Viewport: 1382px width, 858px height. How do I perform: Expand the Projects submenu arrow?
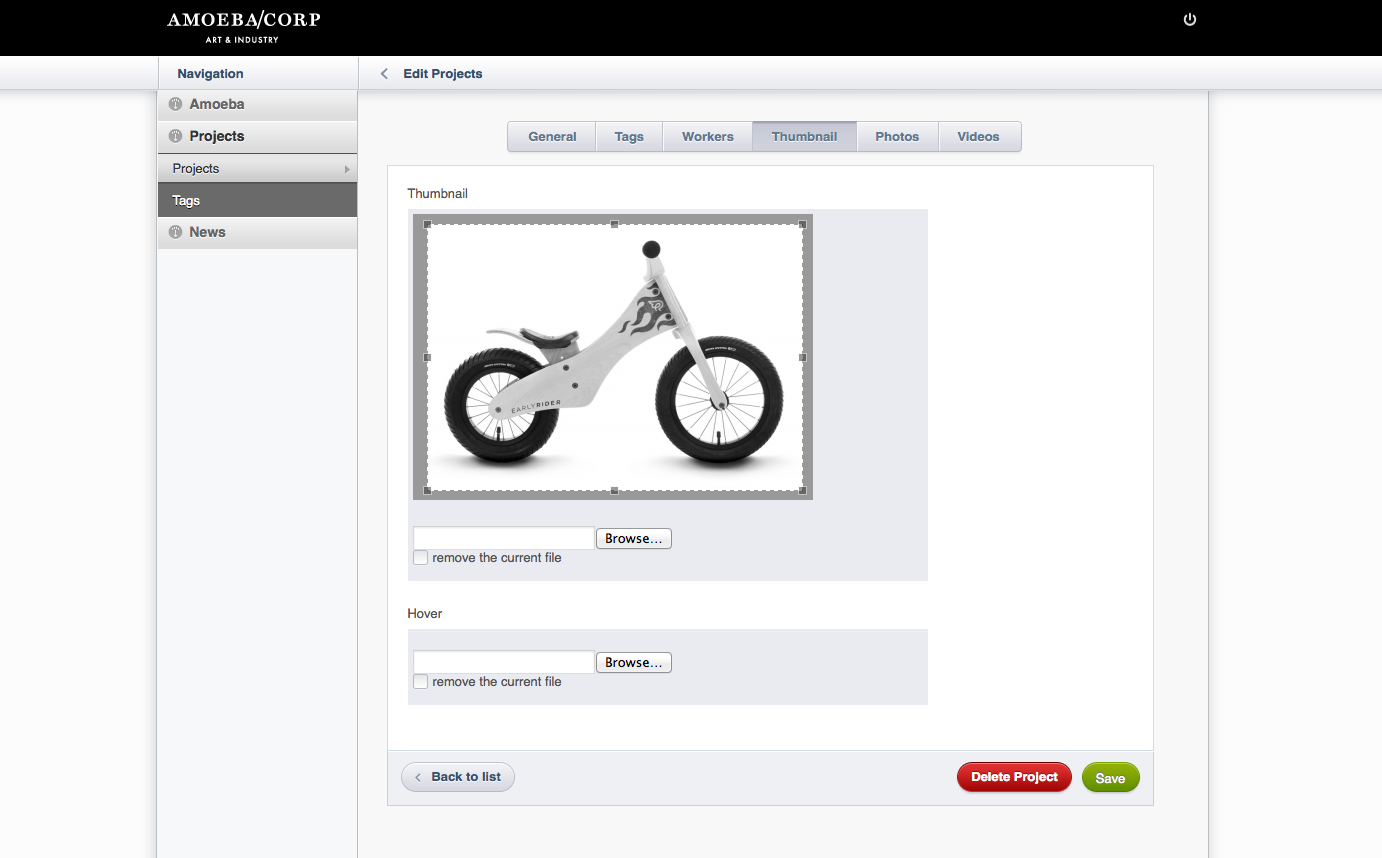coord(347,169)
